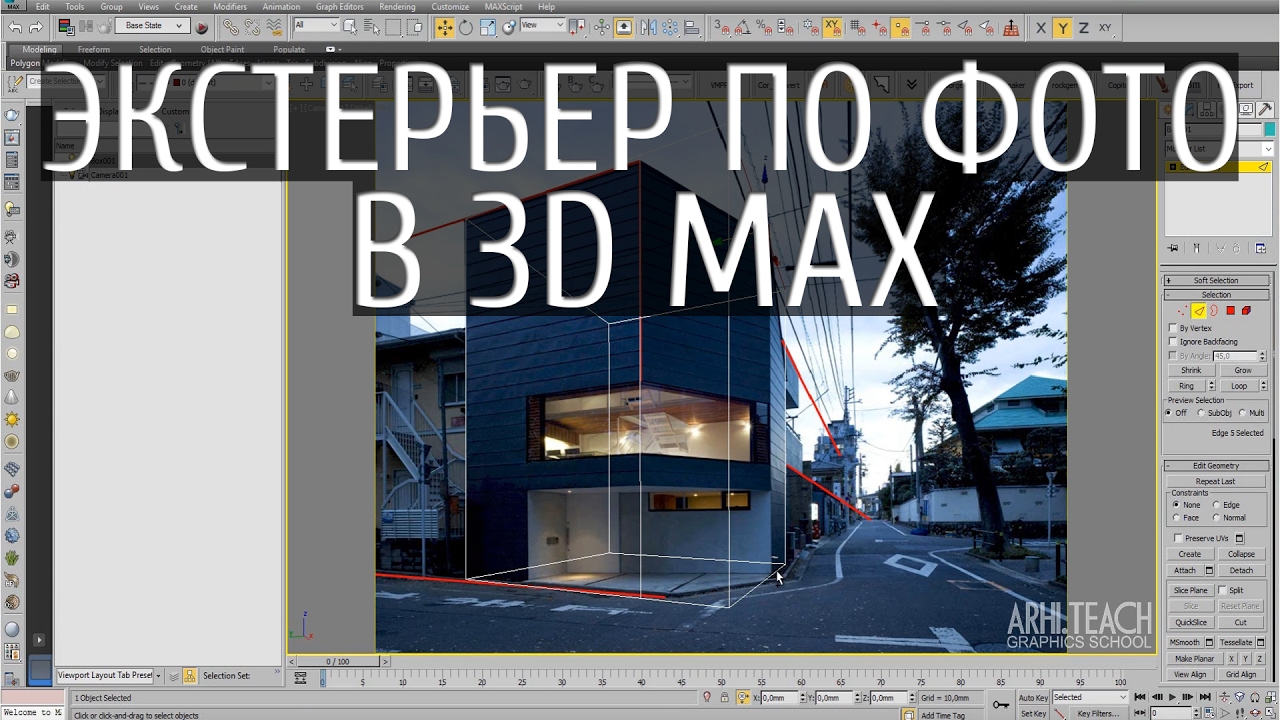This screenshot has width=1280, height=720.
Task: Open the ribbon options arrow after Populate
Action: click(332, 49)
